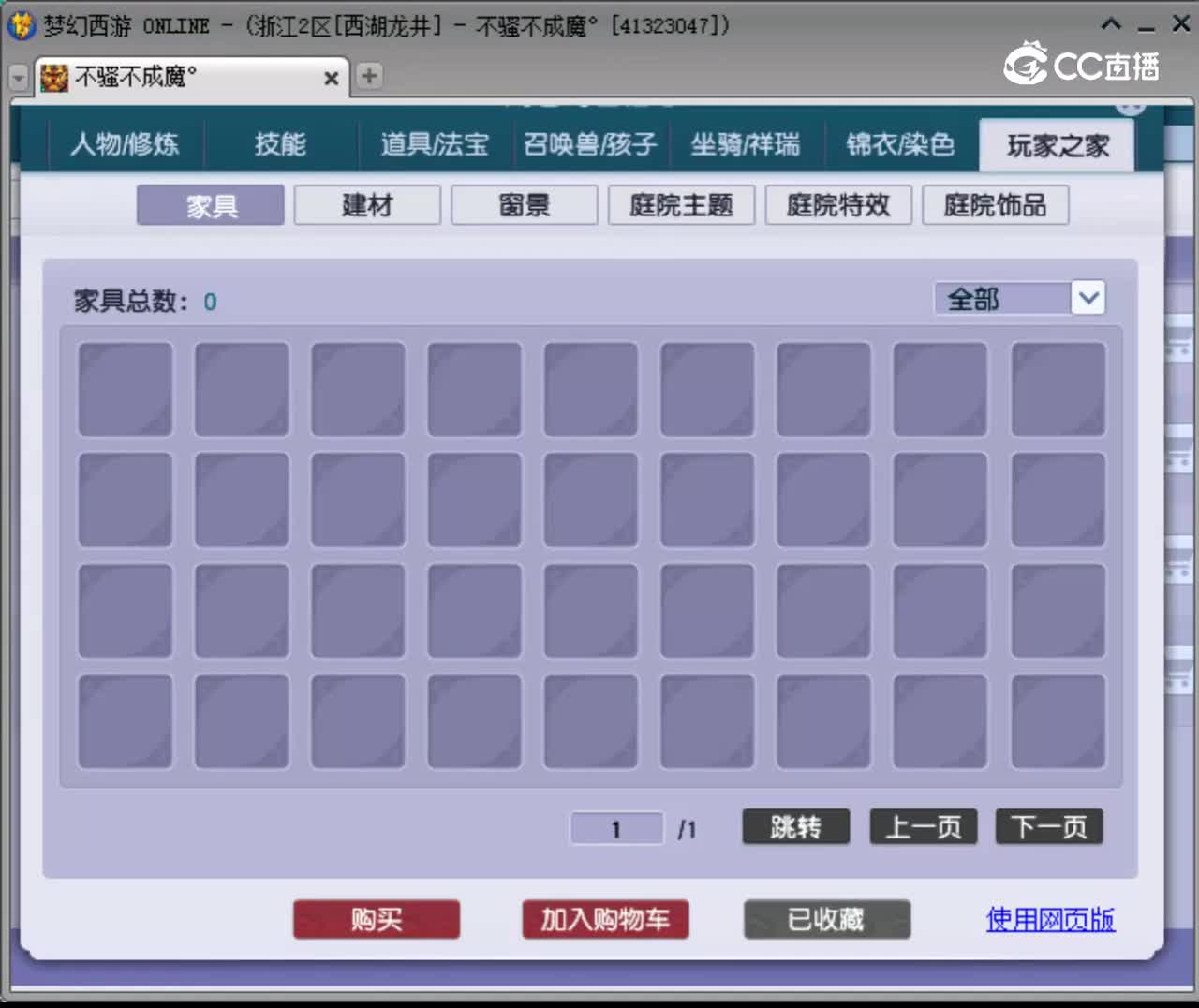The image size is (1199, 1008).
Task: Select the 玩家之家 tab
Action: [1058, 145]
